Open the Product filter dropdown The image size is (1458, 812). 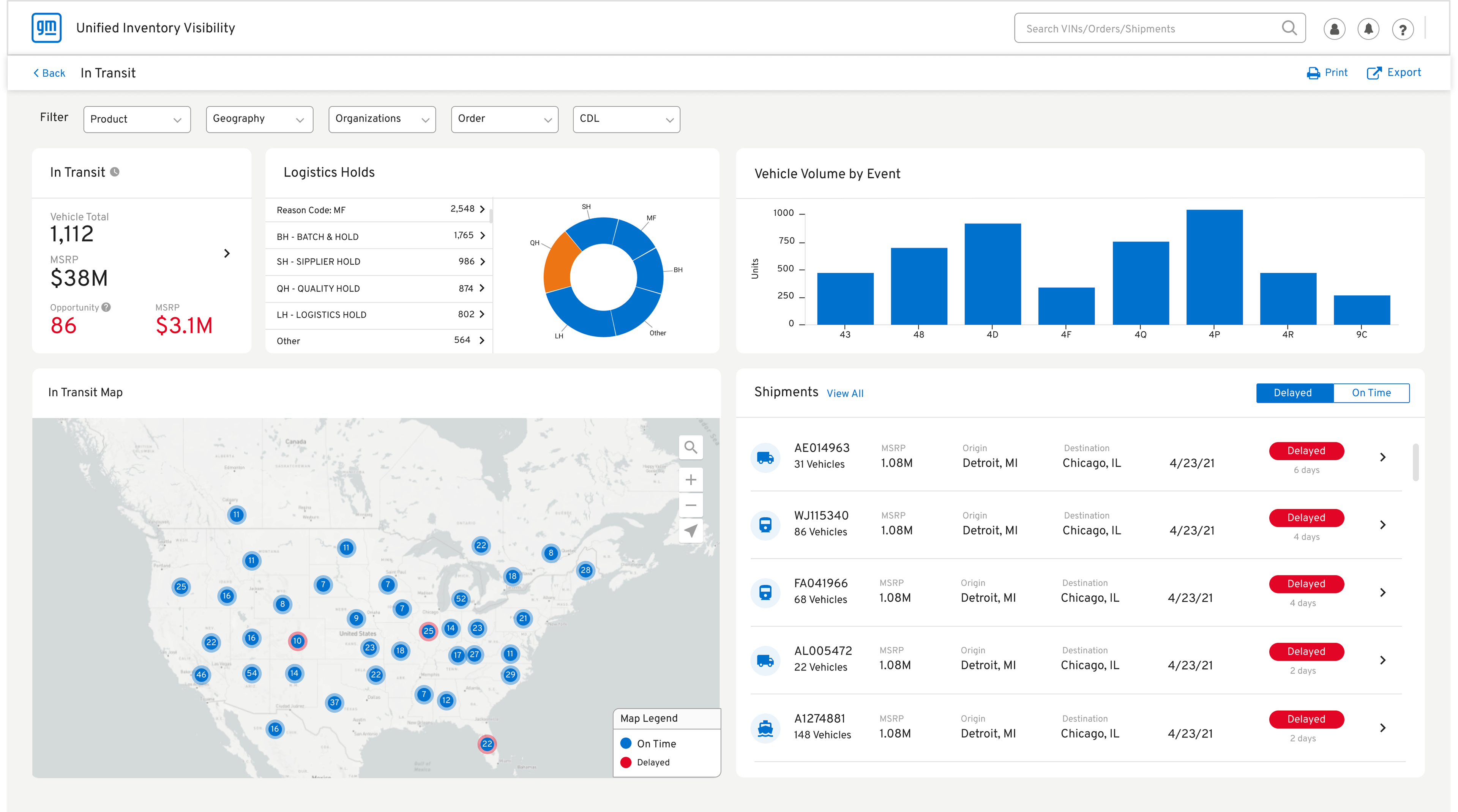click(137, 120)
